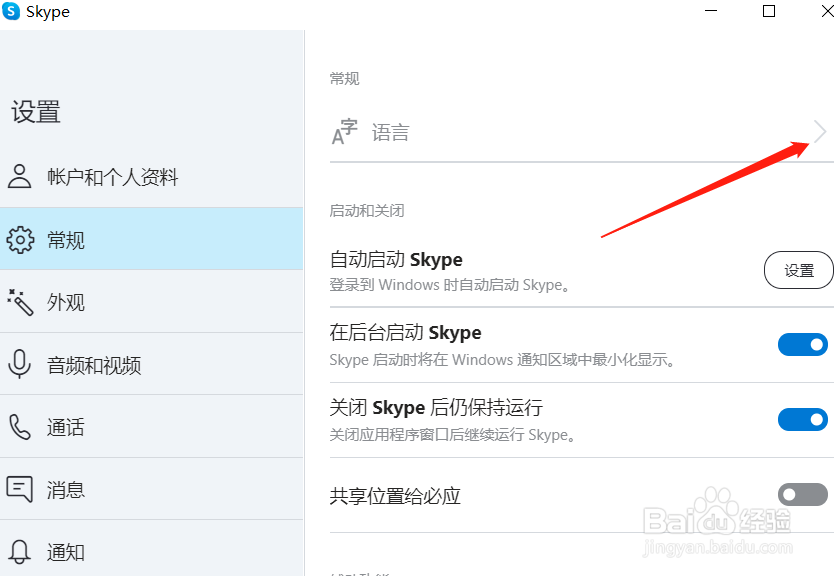Viewport: 838px width, 576px height.
Task: Click the language A字 icon
Action: pyautogui.click(x=344, y=132)
